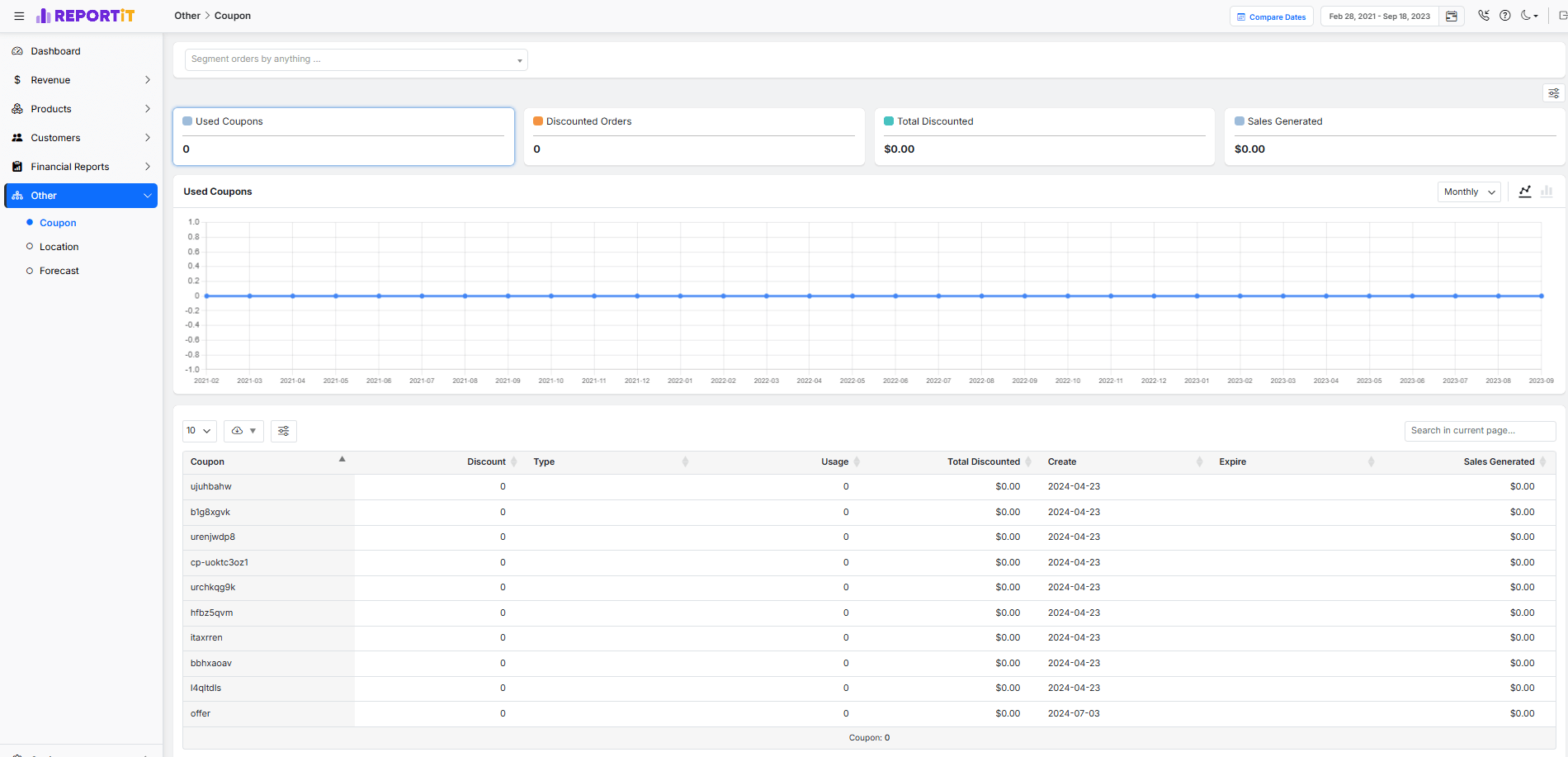The width and height of the screenshot is (1568, 757).
Task: Open the rows per page dropdown
Action: 199,431
